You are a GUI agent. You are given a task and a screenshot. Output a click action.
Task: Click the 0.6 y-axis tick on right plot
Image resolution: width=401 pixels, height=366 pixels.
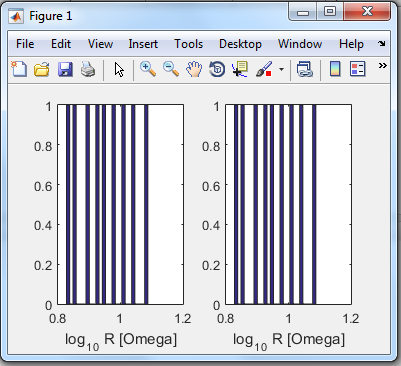coord(211,186)
